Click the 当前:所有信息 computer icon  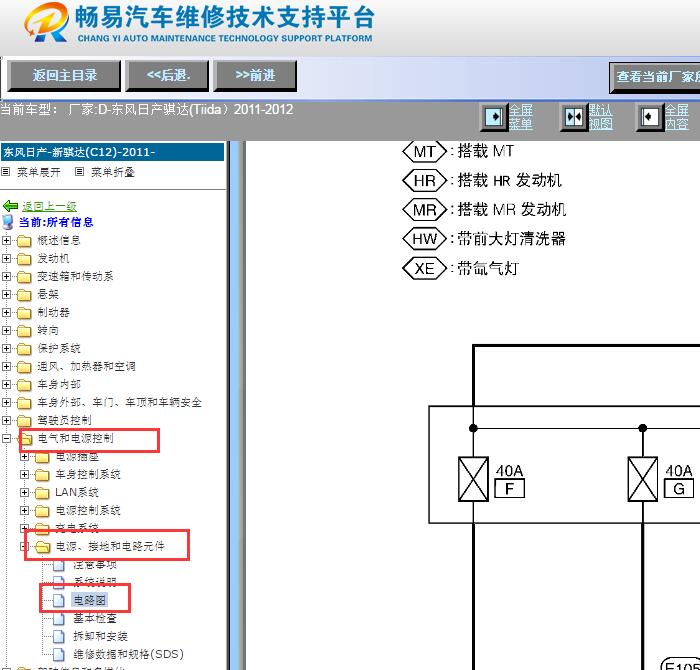click(8, 222)
